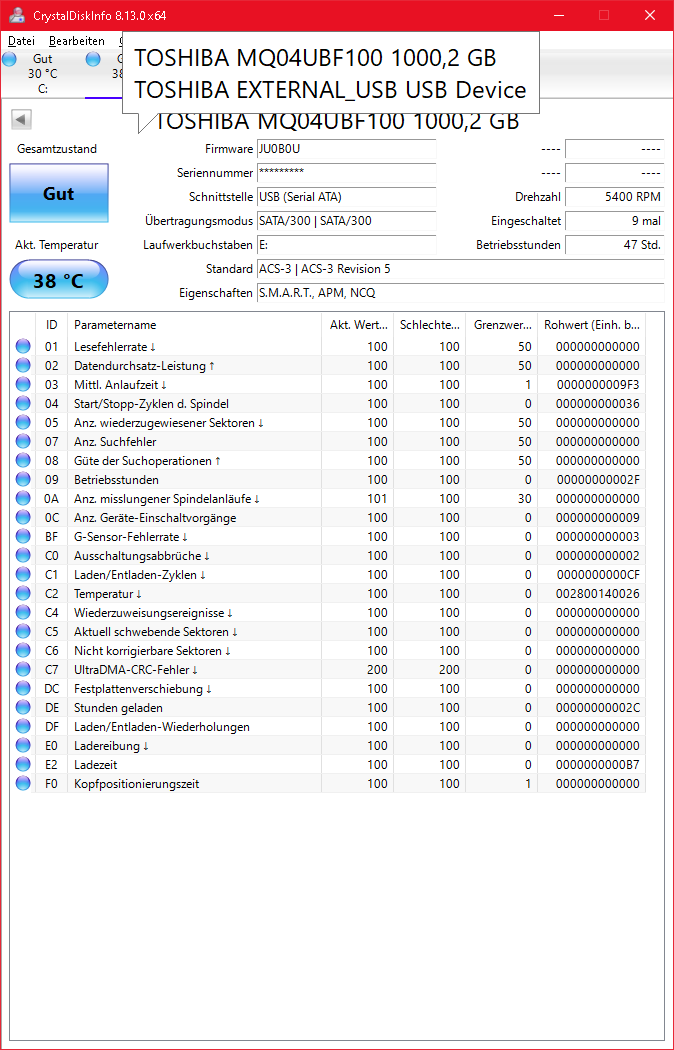Click status icon for Laden/Entladen-Wiederholungen row
Viewport: 674px width, 1050px height.
pos(23,726)
